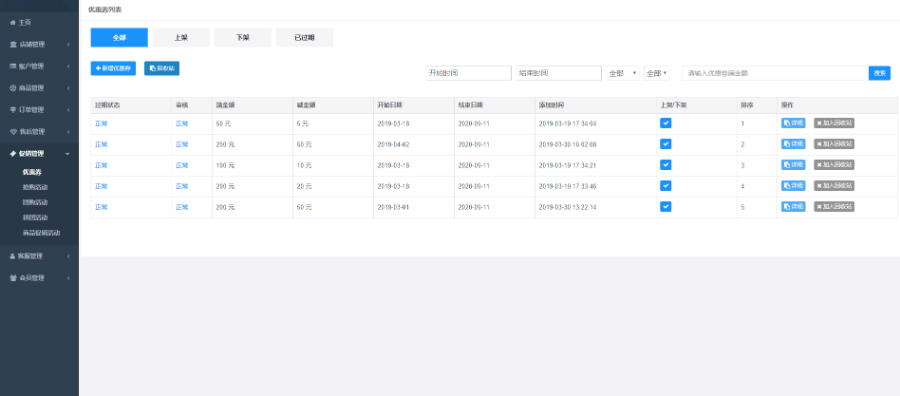The height and width of the screenshot is (396, 900).
Task: Click the group icon beside 会员管理
Action: (13, 278)
